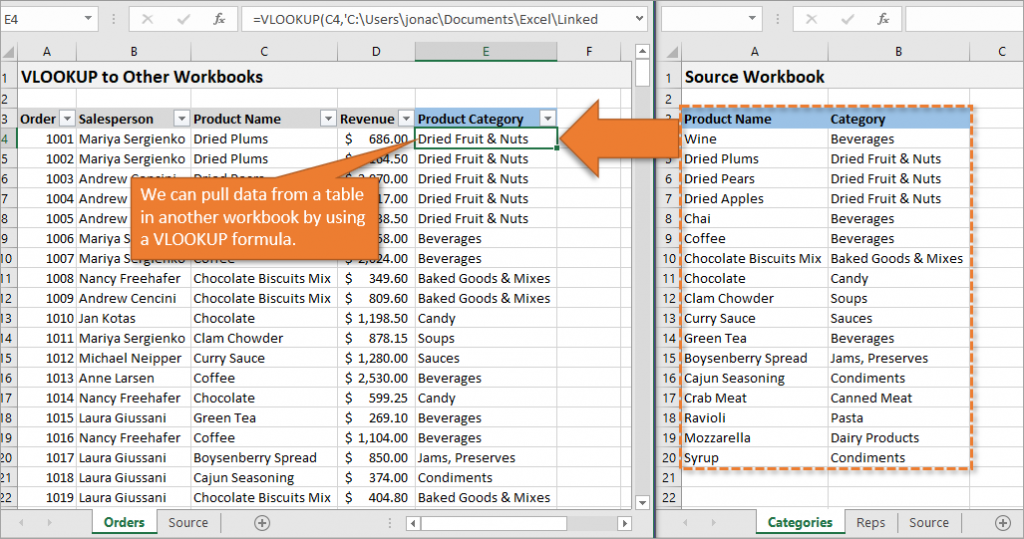Click the Enter checkmark in right formula bar
Screen dimensions: 1024x539
pos(845,19)
